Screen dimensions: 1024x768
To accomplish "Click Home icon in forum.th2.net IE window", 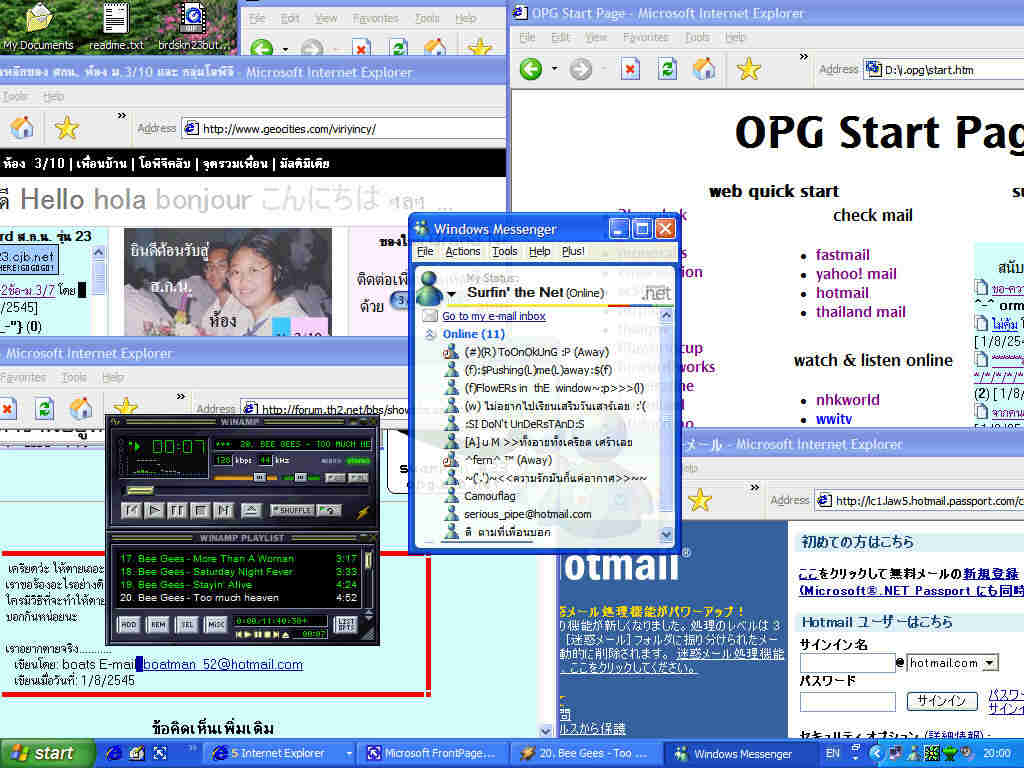I will click(81, 409).
